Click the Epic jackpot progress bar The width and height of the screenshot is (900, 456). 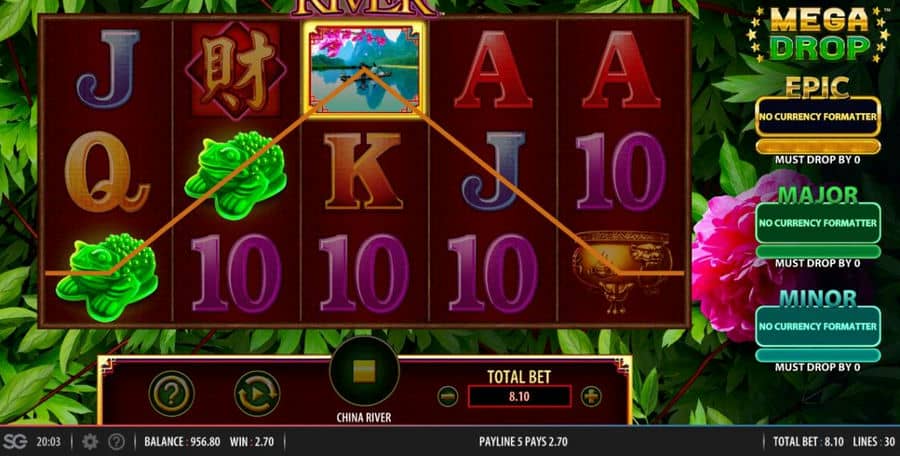click(818, 146)
